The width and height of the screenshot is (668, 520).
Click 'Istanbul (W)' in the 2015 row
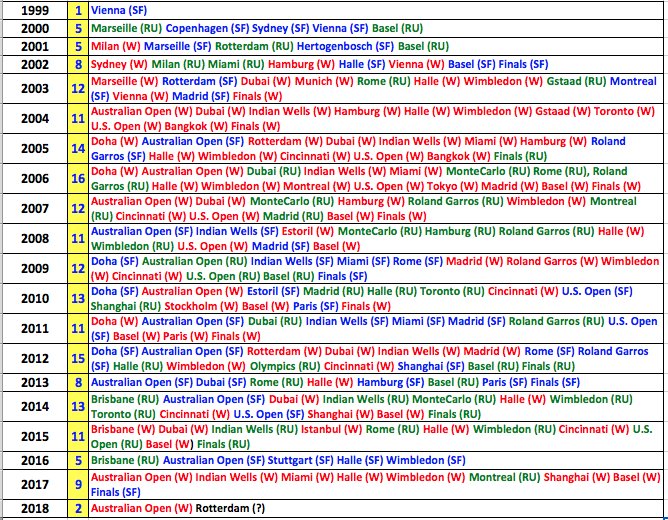tap(331, 429)
